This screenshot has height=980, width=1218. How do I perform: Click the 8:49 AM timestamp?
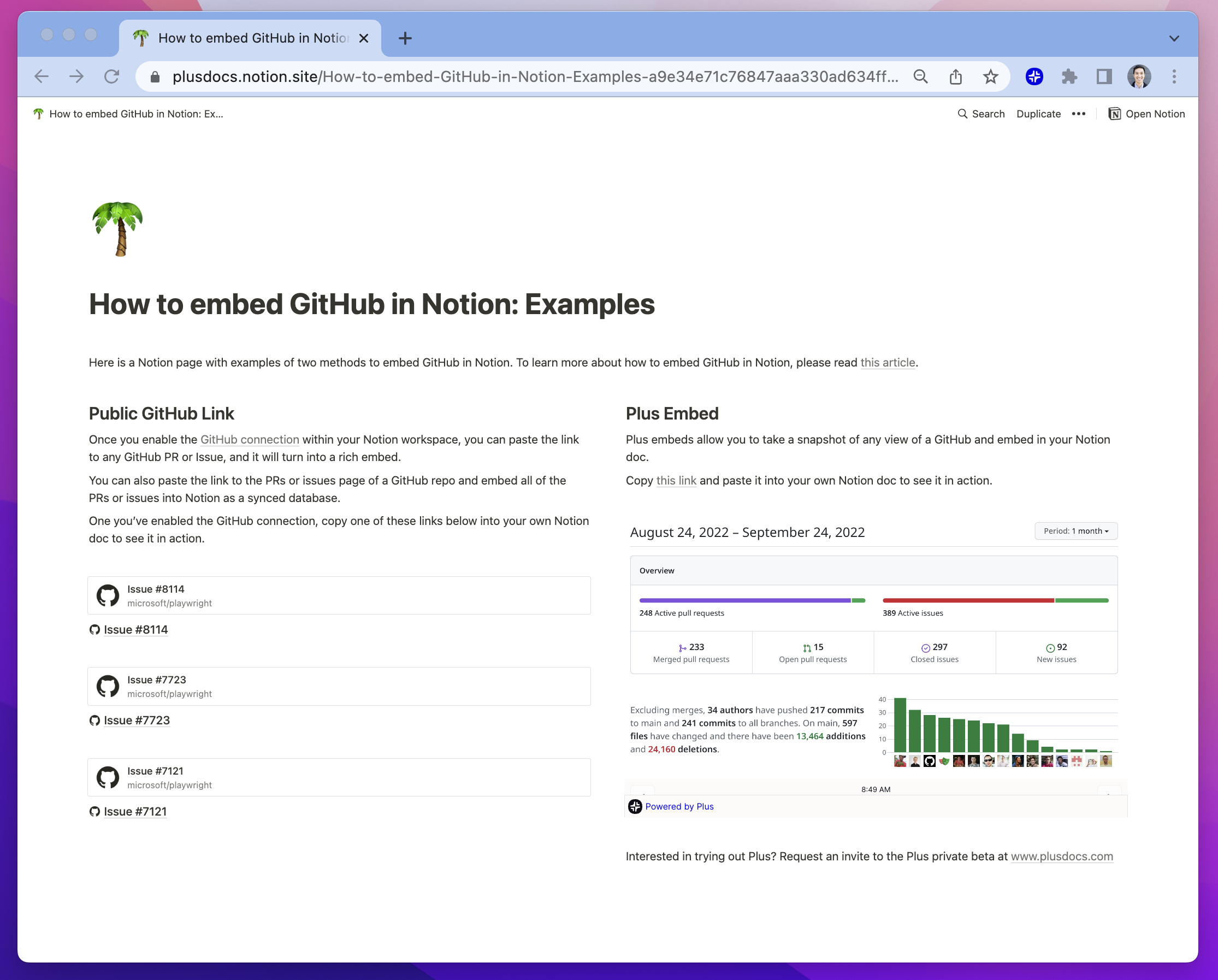tap(876, 789)
